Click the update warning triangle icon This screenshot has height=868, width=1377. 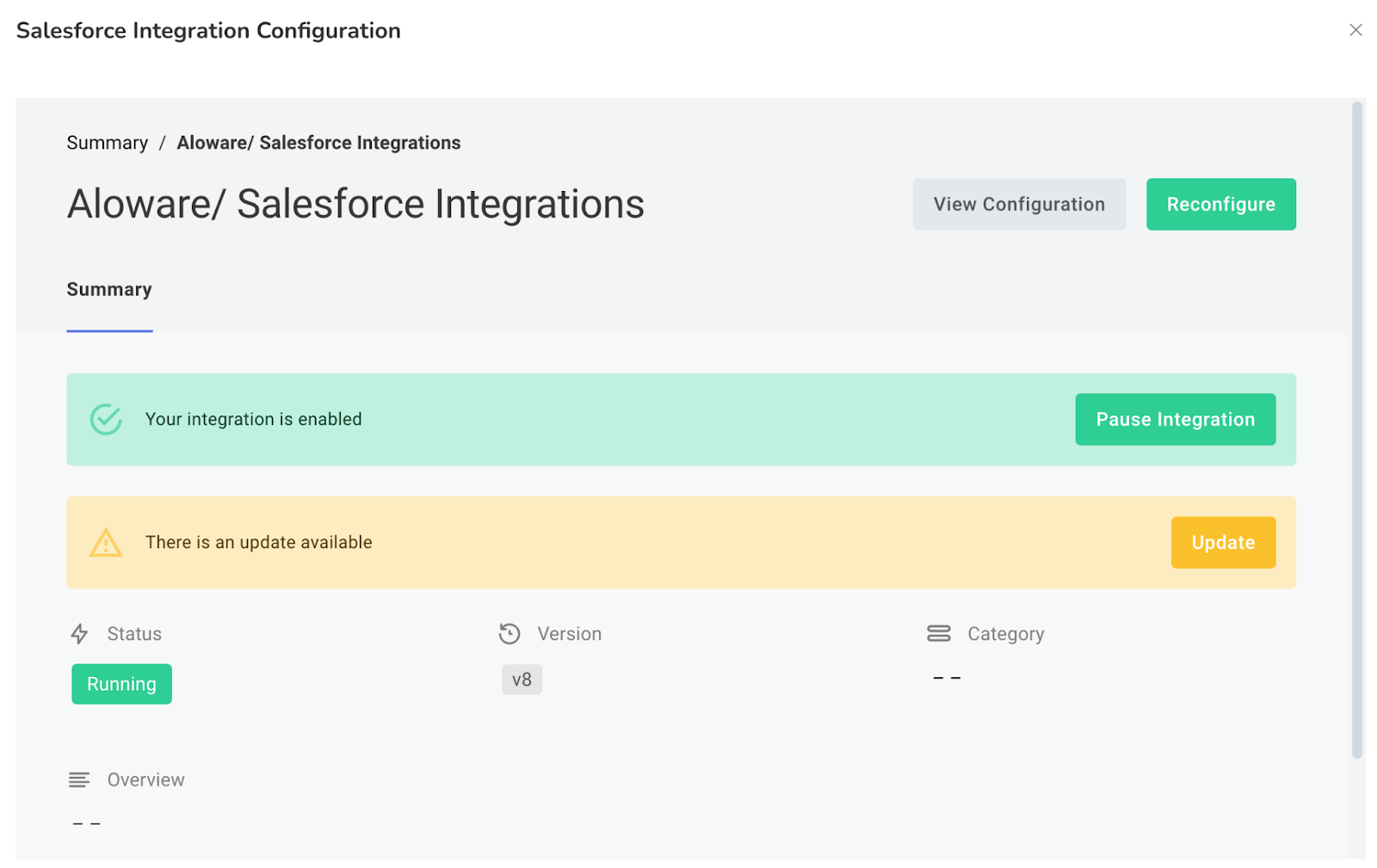[x=106, y=542]
